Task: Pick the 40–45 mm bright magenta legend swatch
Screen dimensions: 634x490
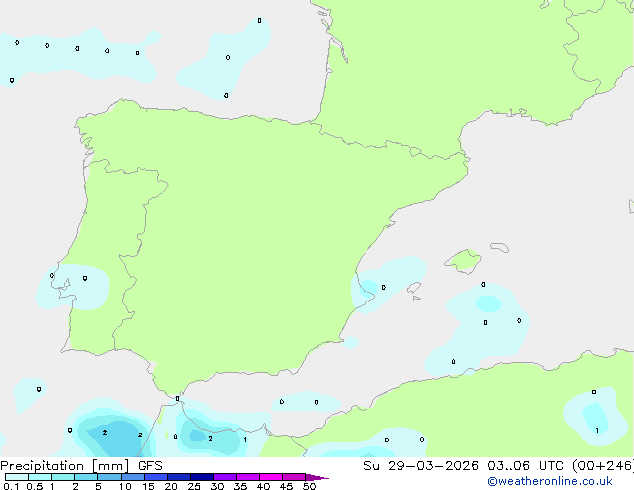Action: (271, 477)
